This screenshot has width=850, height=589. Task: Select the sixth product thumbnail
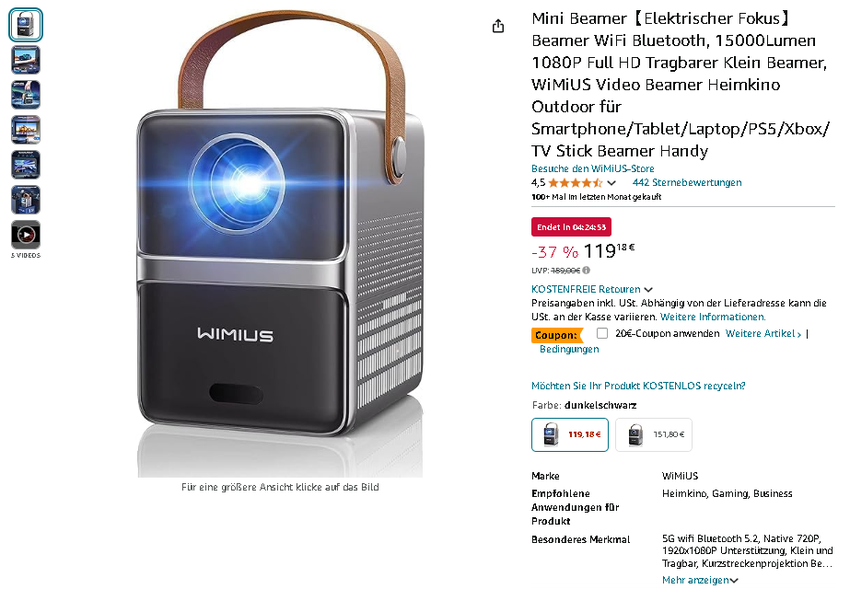[25, 199]
